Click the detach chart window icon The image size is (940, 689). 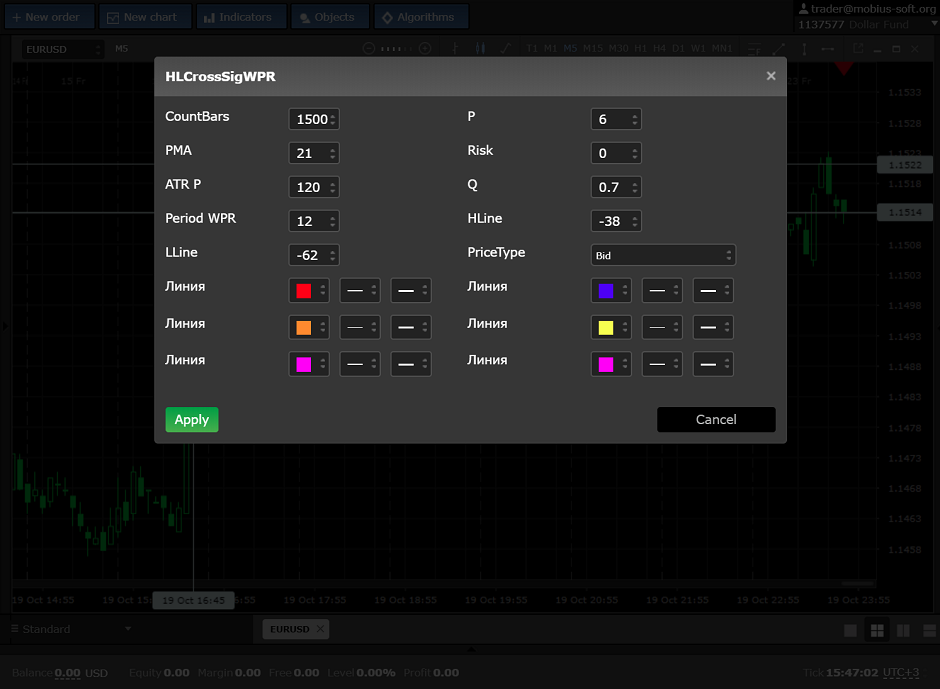tap(858, 49)
